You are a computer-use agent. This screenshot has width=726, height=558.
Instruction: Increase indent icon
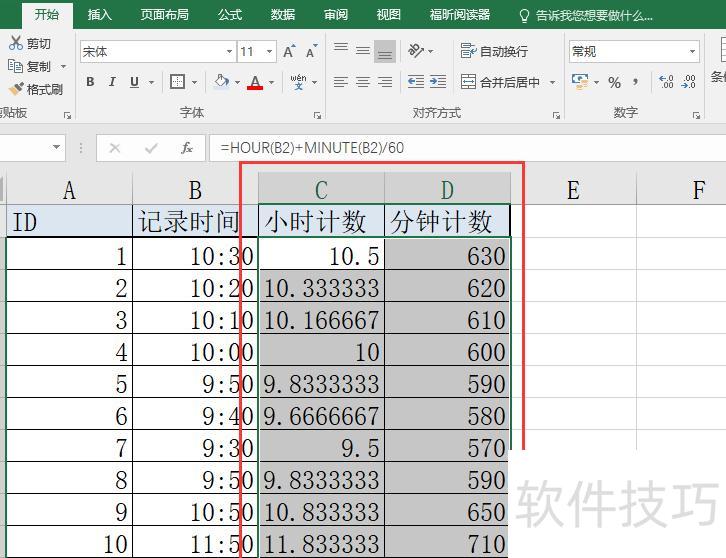pos(438,82)
